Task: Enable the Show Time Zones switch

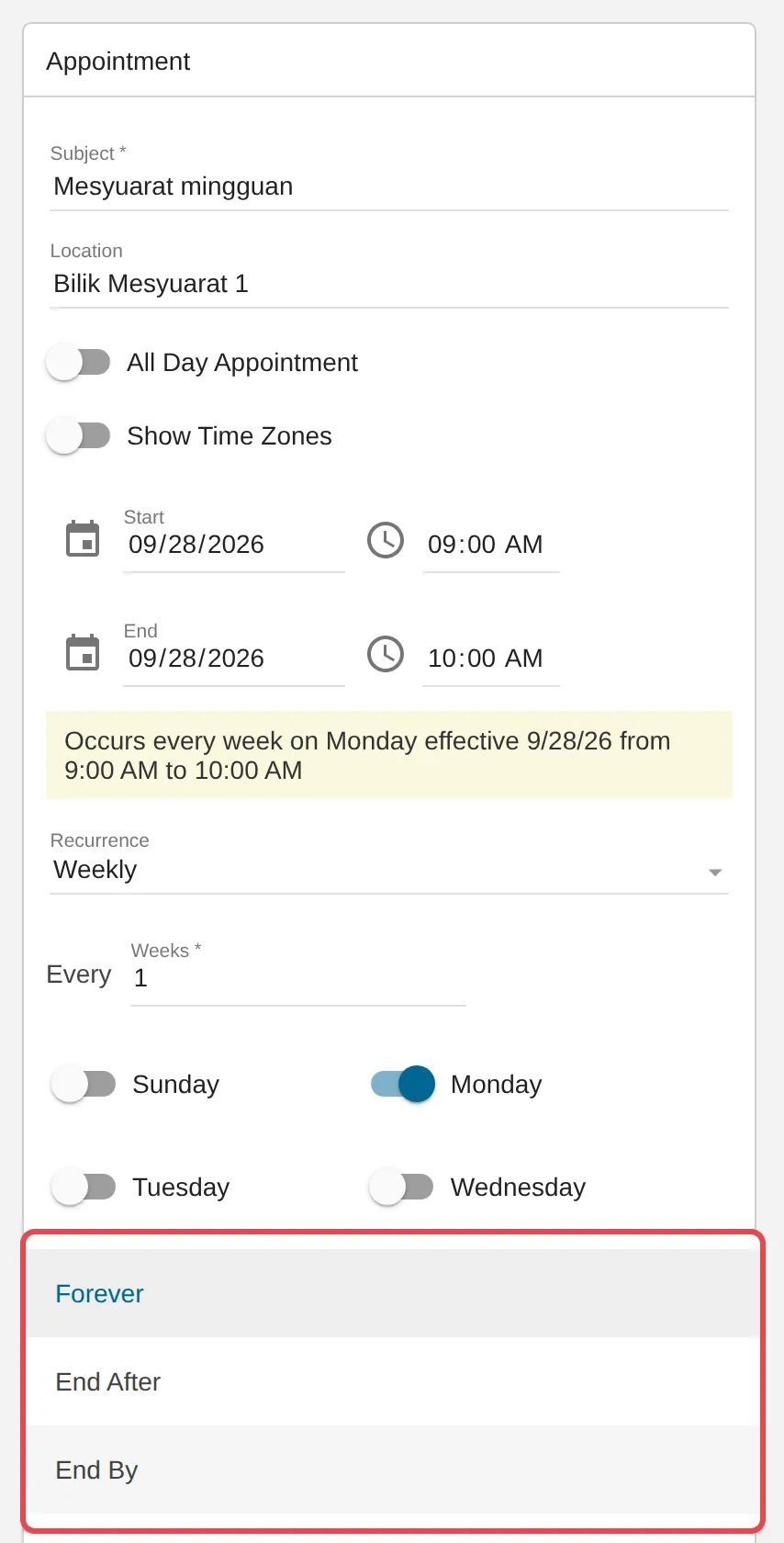Action: (79, 435)
